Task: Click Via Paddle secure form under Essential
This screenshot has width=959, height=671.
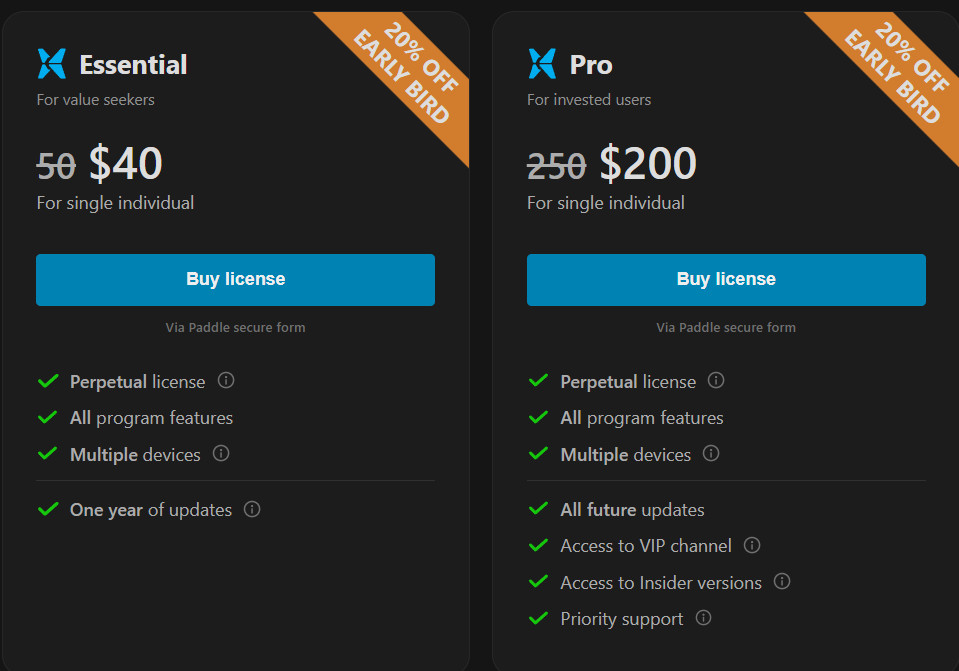Action: click(x=235, y=327)
